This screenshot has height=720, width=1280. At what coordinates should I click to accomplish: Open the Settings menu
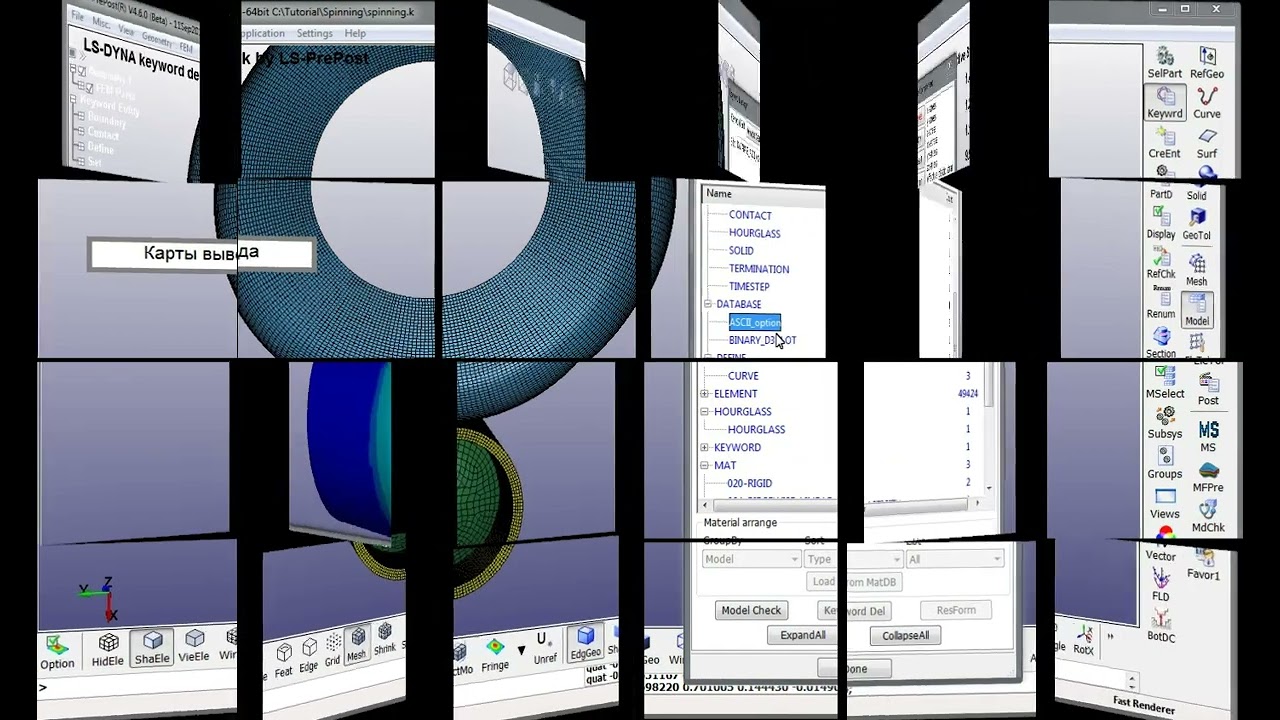(x=314, y=34)
